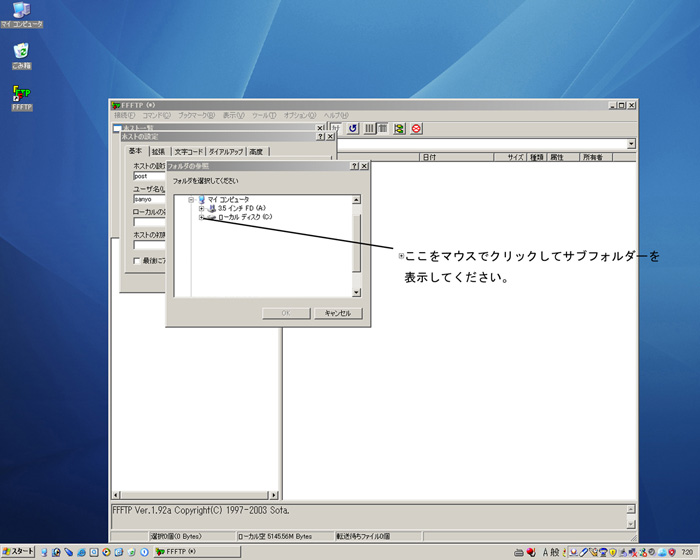This screenshot has width=700, height=560.
Task: Click the OK button in folder dialog
Action: (x=286, y=313)
